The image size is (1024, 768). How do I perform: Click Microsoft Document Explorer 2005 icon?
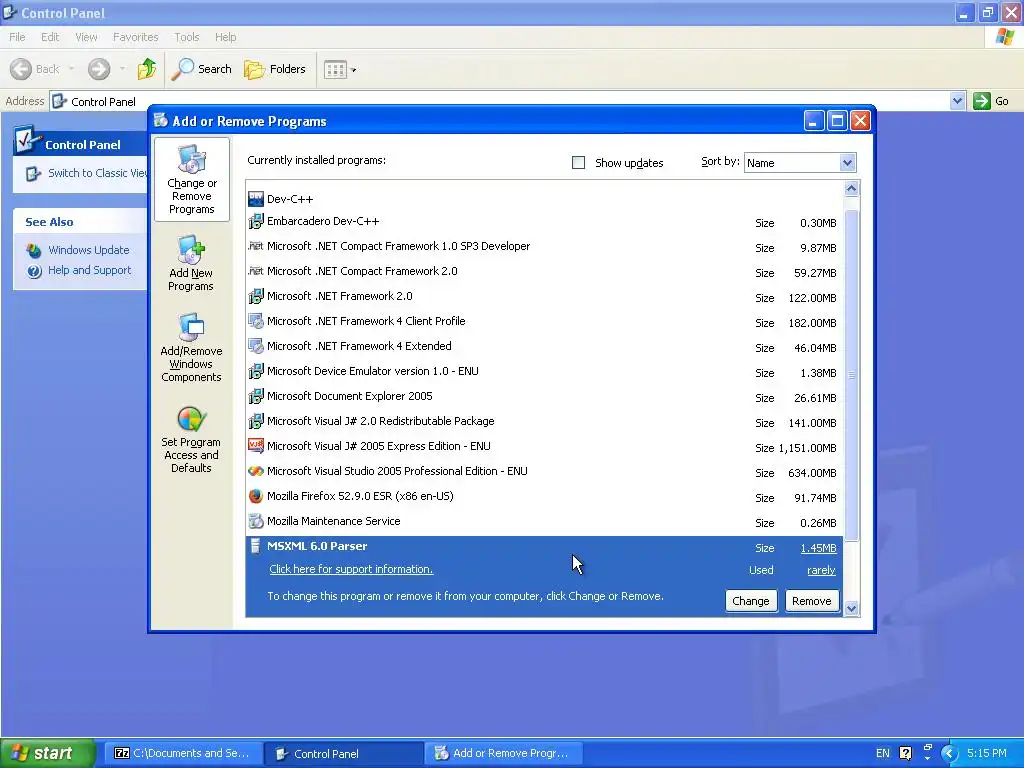coord(256,396)
